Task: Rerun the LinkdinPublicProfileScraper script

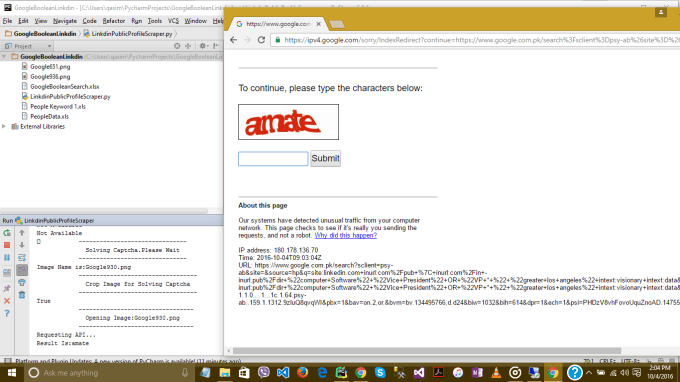Action: tap(7, 233)
